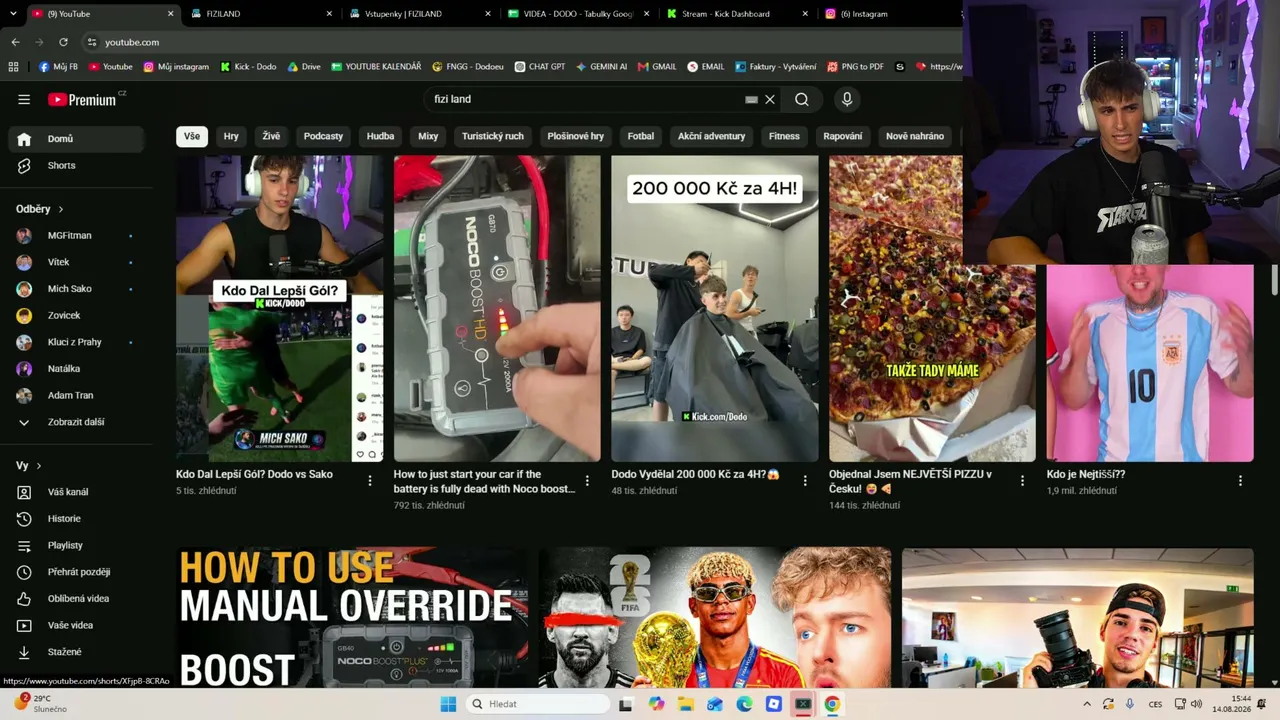Click the browser back arrow
Image resolution: width=1280 pixels, height=720 pixels.
15,42
